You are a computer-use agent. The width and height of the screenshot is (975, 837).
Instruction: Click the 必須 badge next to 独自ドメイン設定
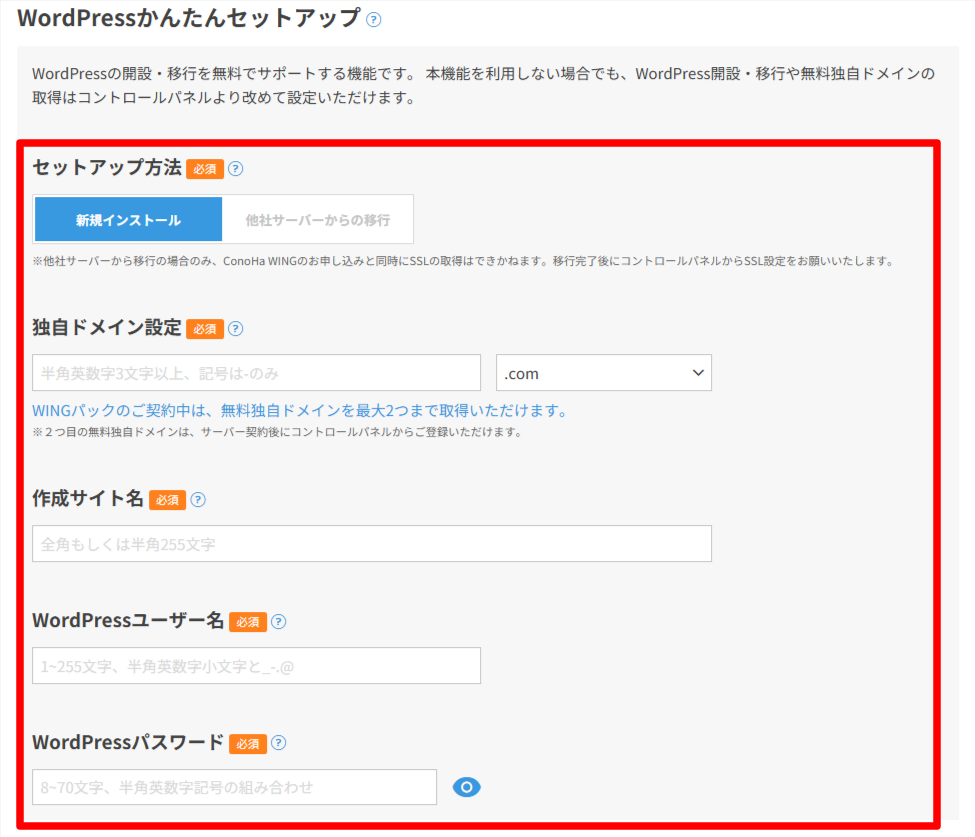click(205, 329)
